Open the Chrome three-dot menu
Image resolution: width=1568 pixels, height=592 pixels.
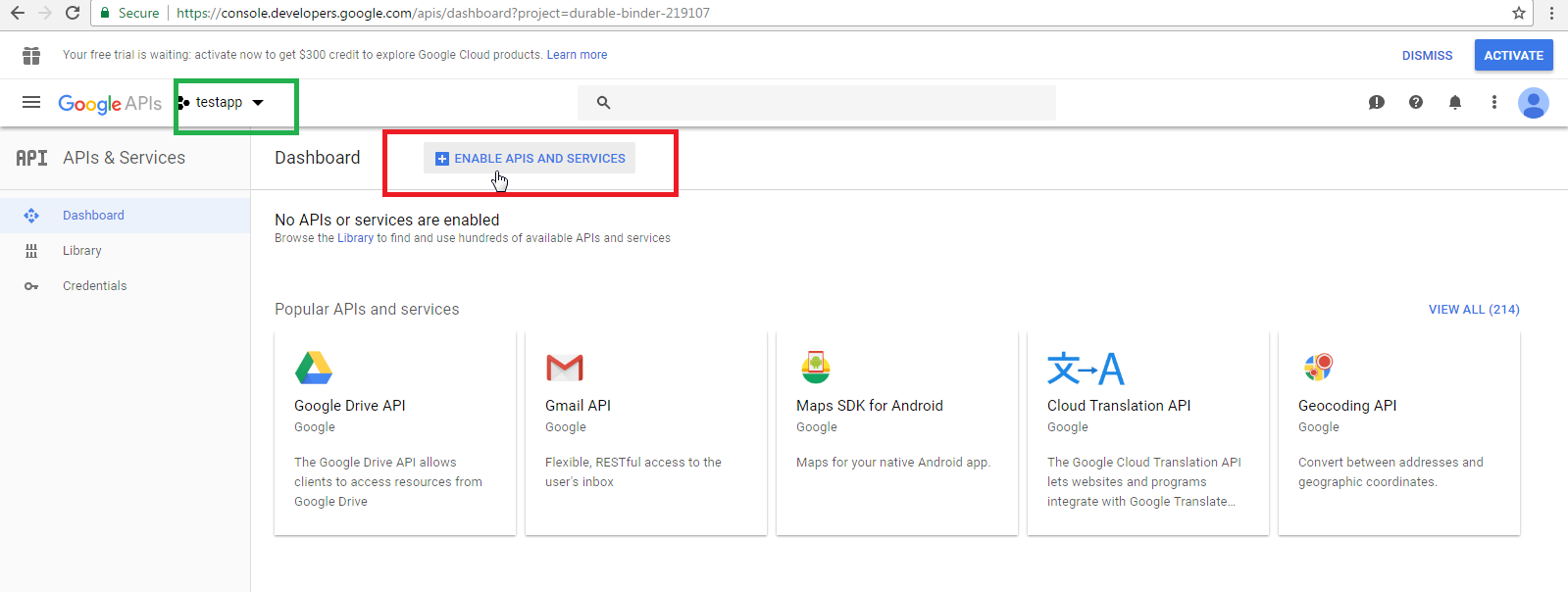click(x=1551, y=13)
